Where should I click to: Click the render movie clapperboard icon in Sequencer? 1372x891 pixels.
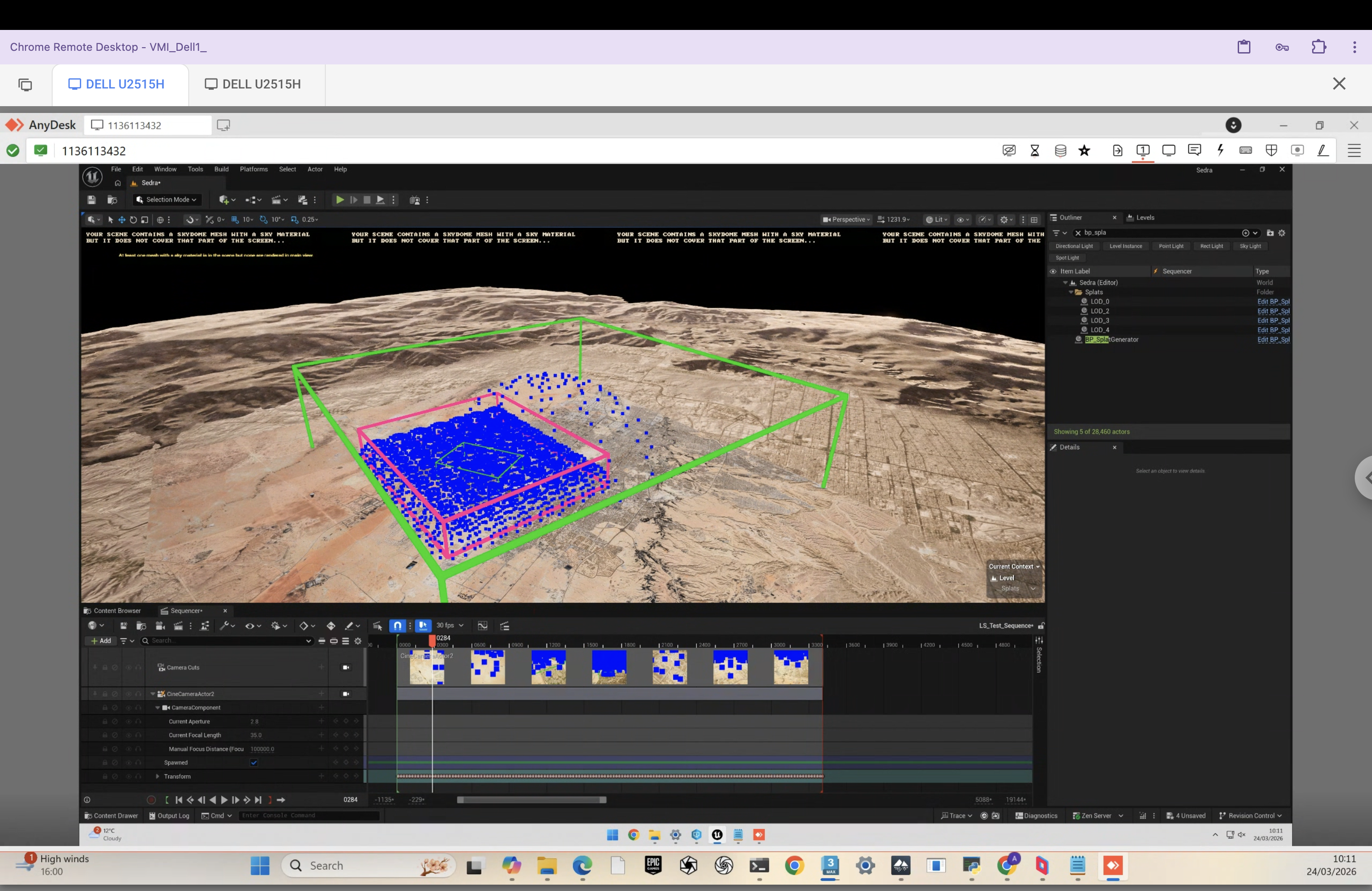(179, 625)
